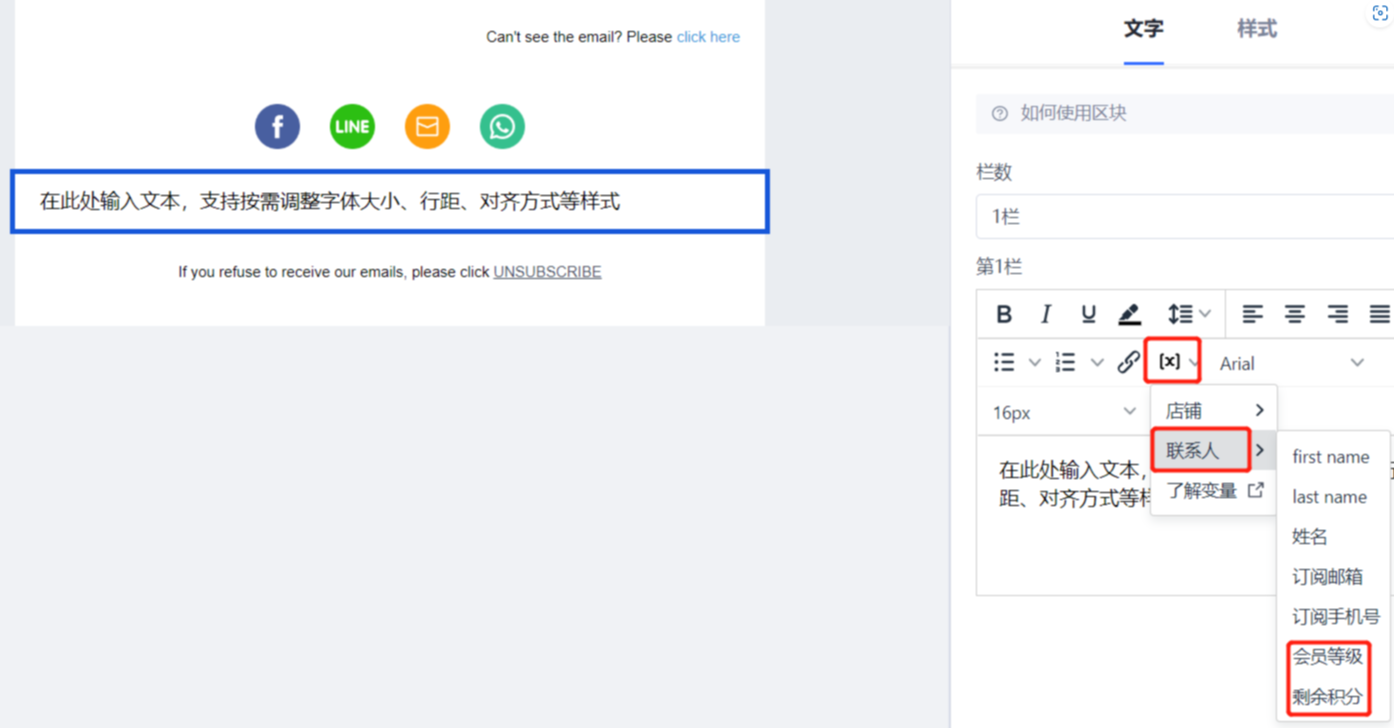Image resolution: width=1394 pixels, height=728 pixels.
Task: Click the orange email icon
Action: pos(427,127)
